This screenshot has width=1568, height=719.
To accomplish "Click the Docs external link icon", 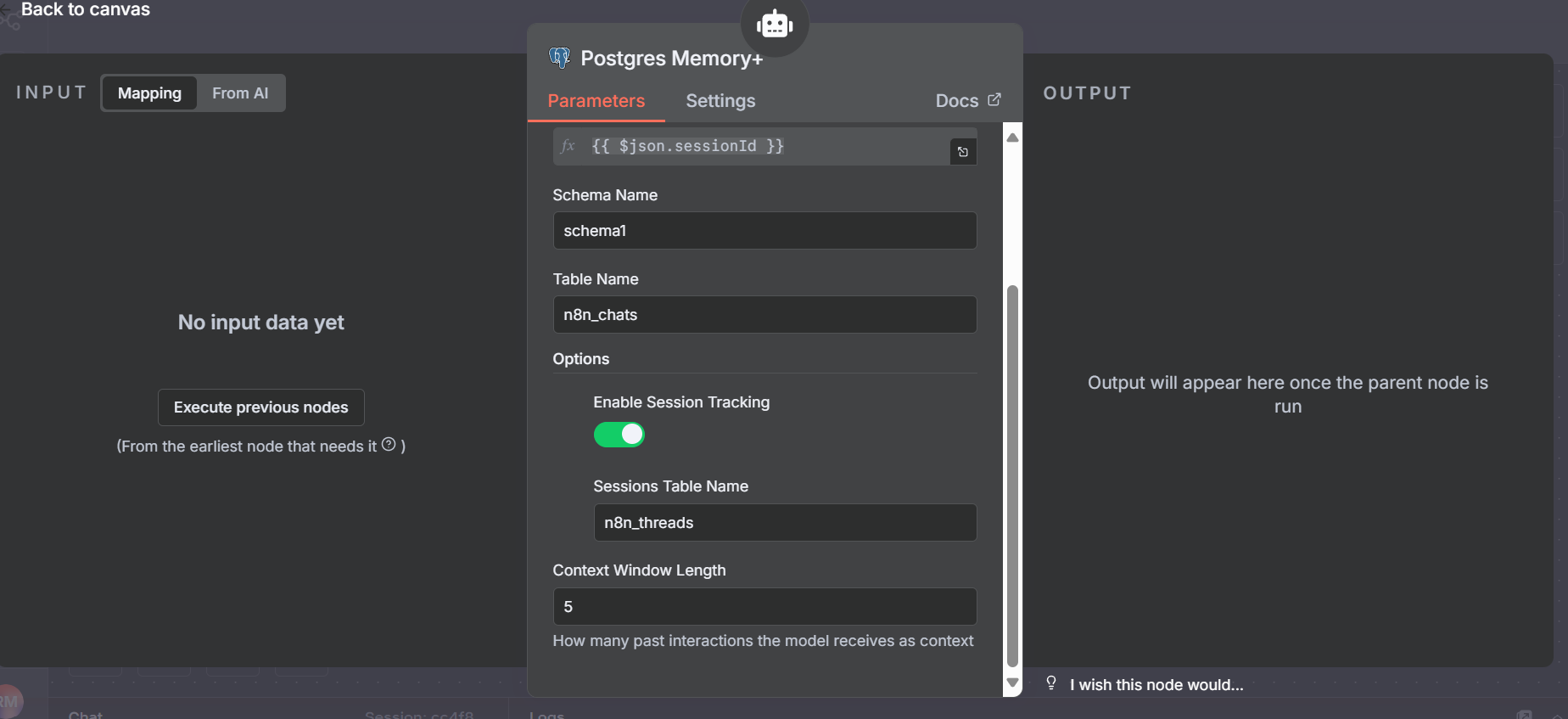I will click(994, 99).
